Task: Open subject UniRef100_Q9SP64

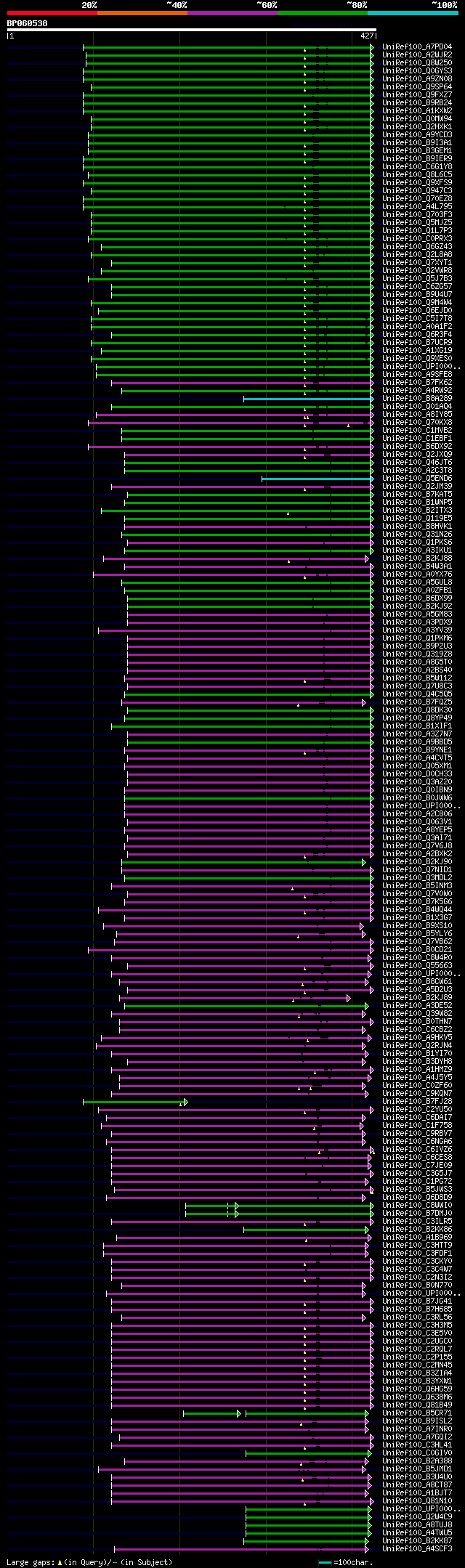Action: point(417,87)
